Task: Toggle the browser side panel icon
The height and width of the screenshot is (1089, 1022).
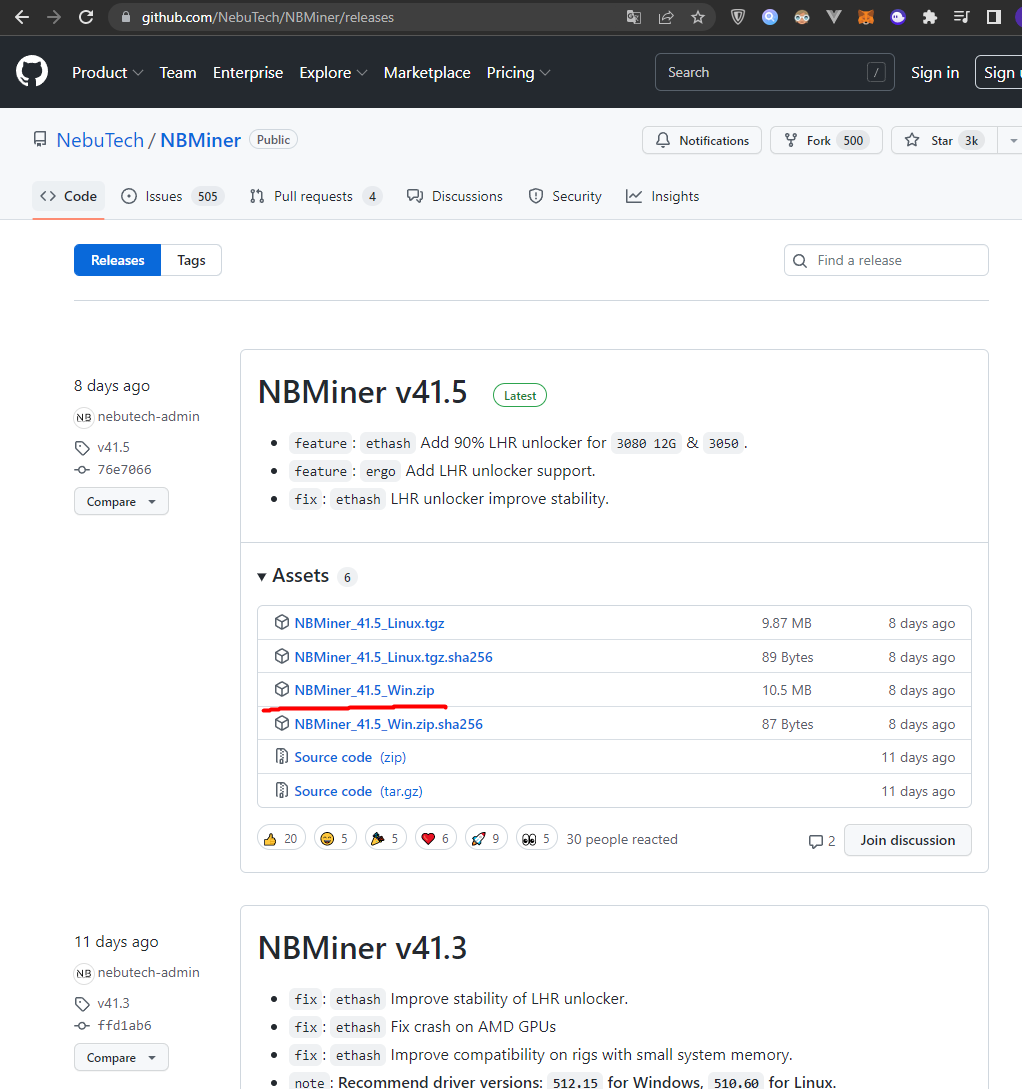Action: pyautogui.click(x=994, y=17)
